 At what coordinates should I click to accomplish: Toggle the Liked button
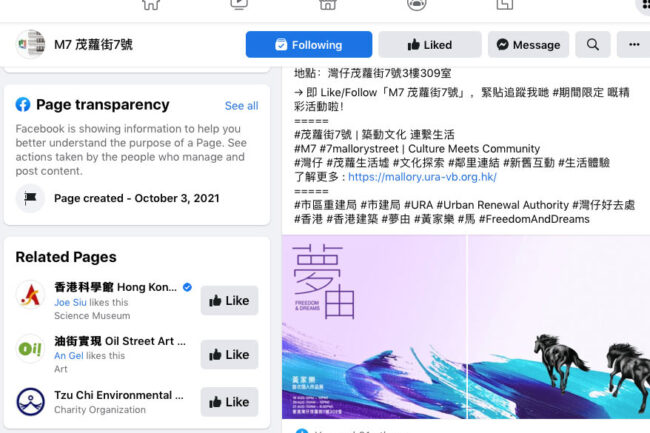pos(430,44)
